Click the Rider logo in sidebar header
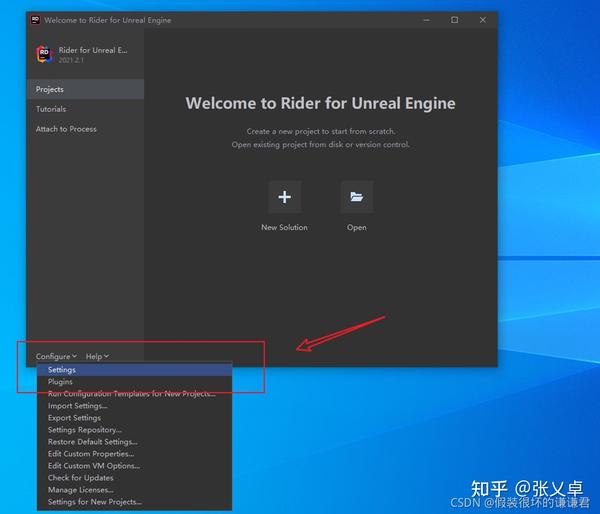This screenshot has width=600, height=514. click(44, 54)
